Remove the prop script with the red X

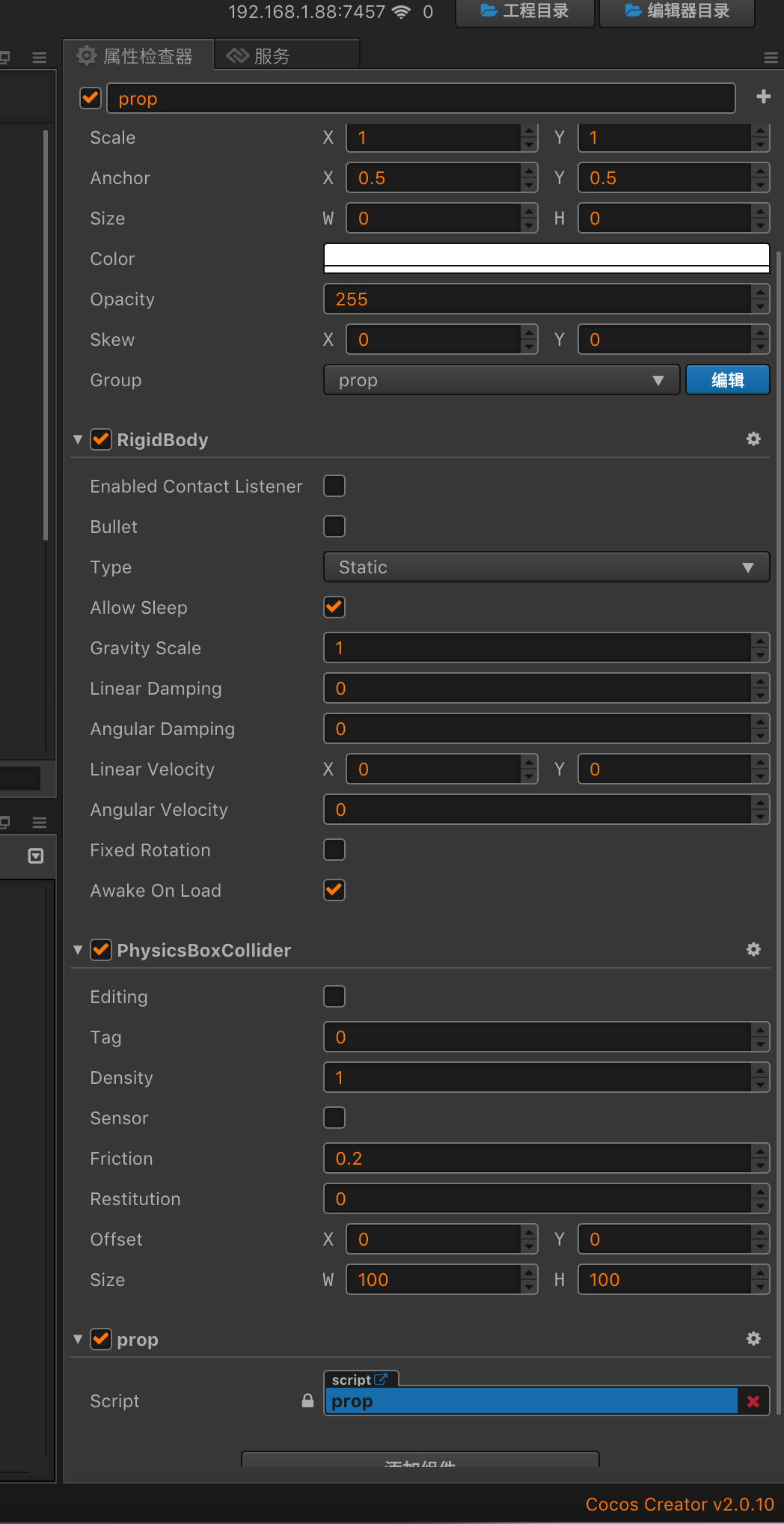coord(753,1401)
